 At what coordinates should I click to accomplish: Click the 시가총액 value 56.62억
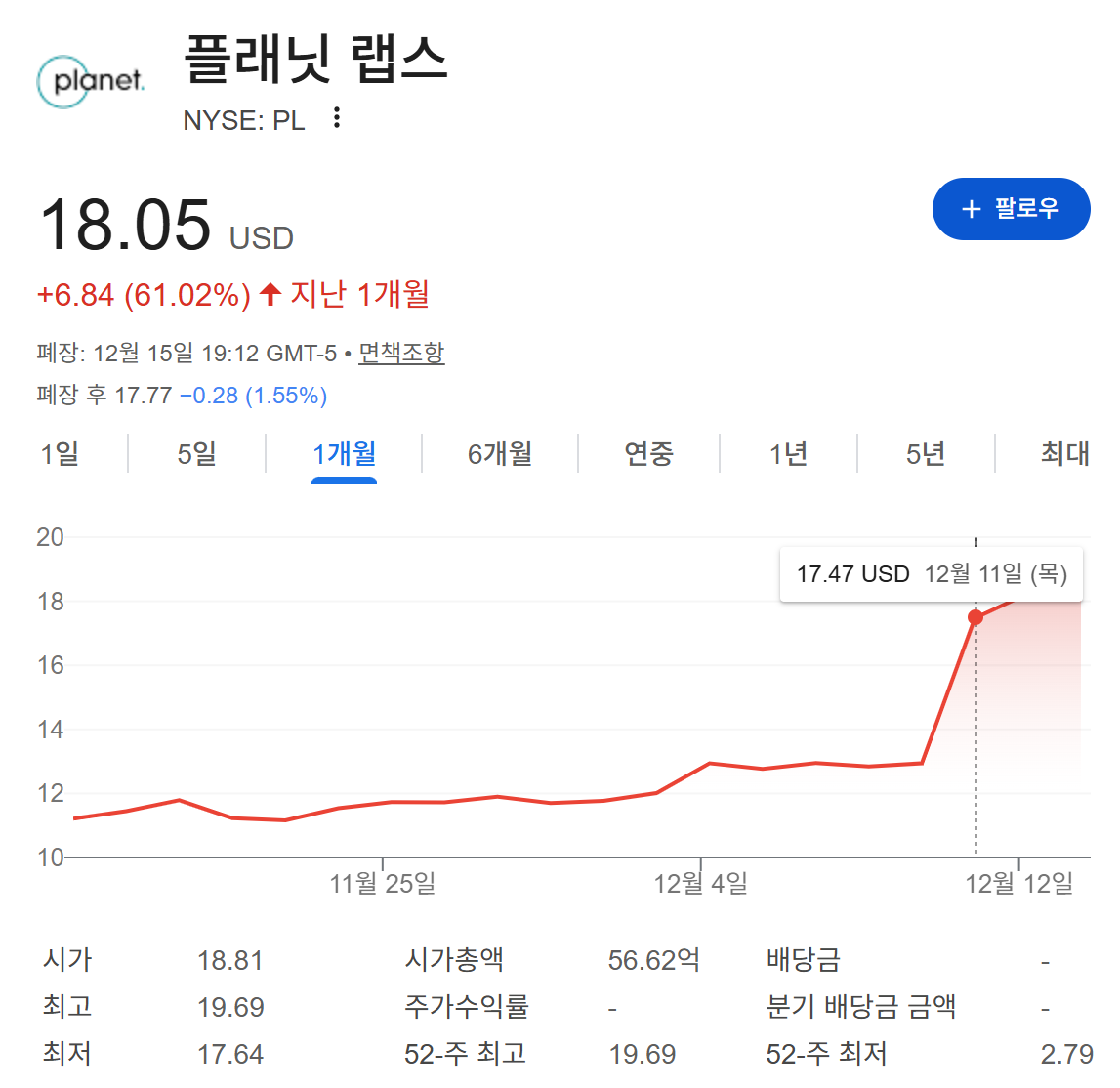click(x=653, y=961)
